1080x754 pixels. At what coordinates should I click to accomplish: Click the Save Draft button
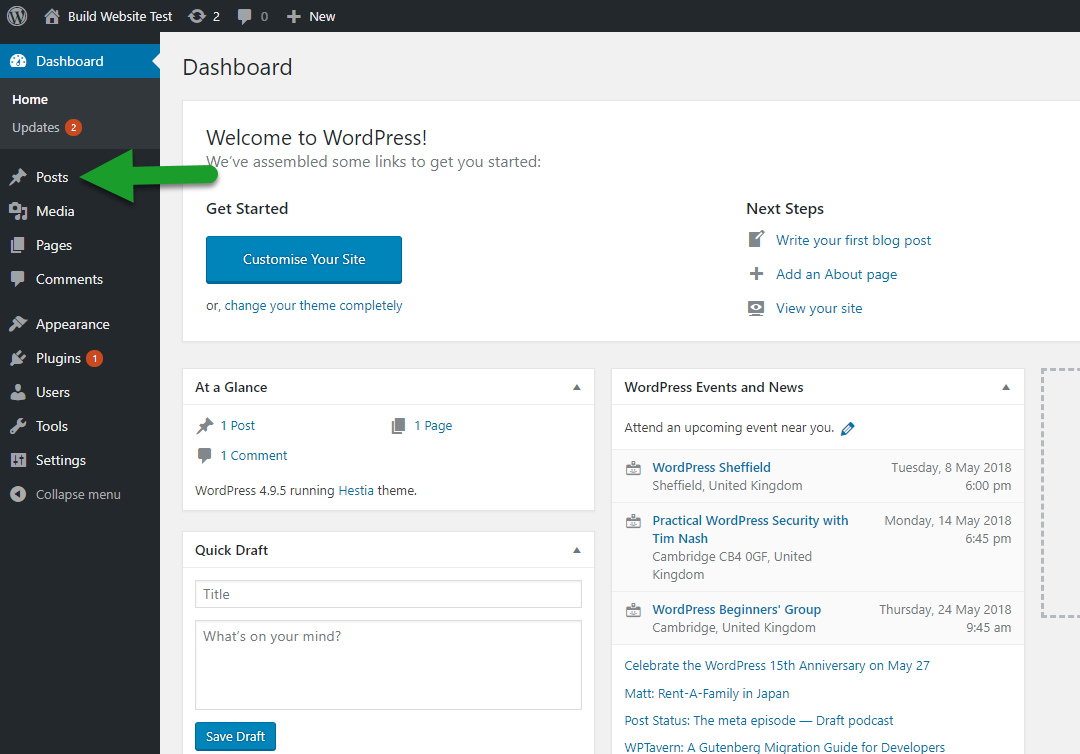coord(236,737)
